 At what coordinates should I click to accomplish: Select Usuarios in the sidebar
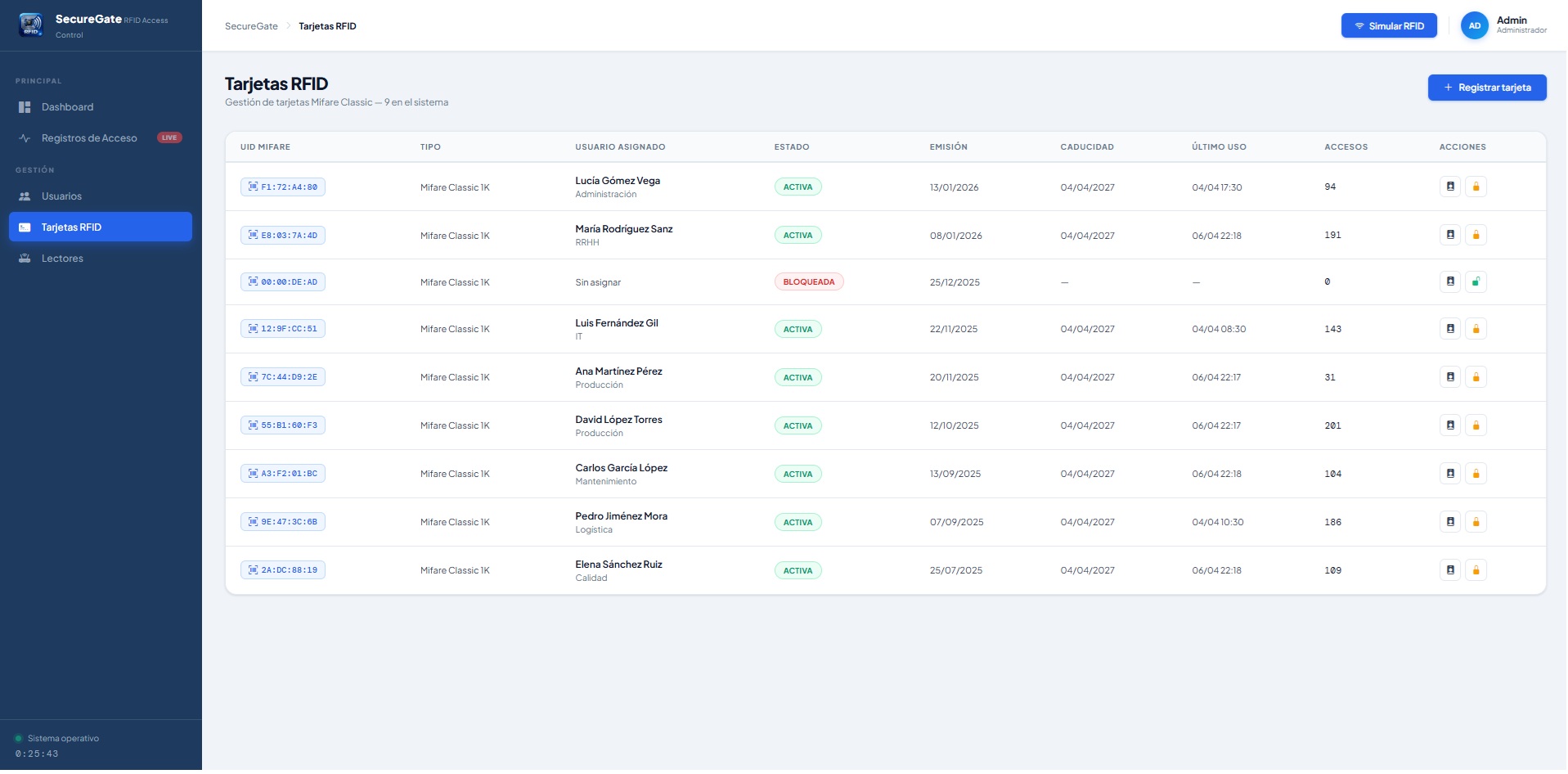61,196
